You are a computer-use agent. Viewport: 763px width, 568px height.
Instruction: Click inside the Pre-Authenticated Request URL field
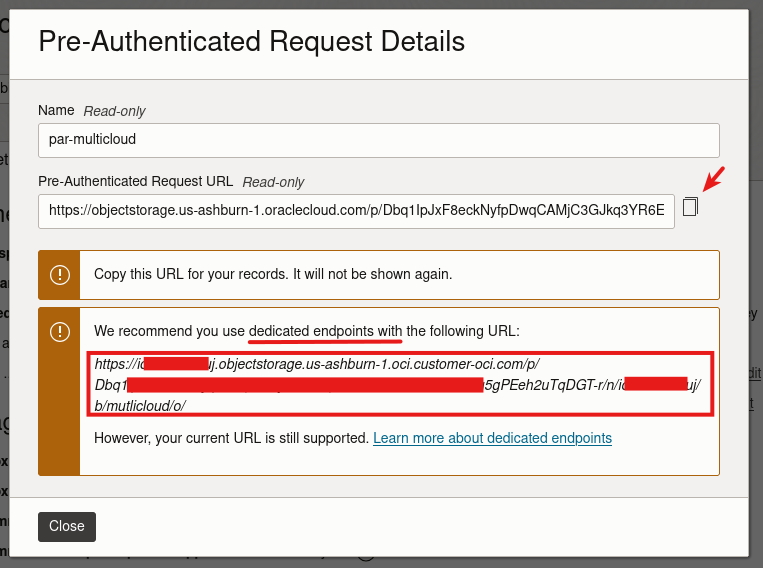[356, 211]
